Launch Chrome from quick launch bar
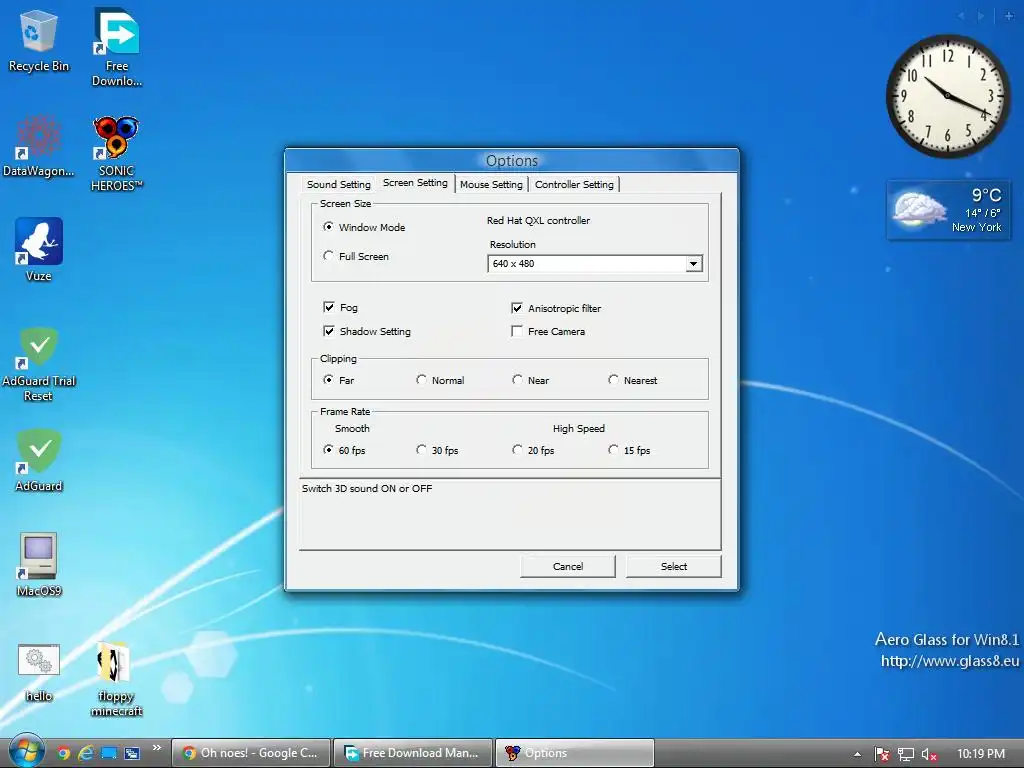The image size is (1024, 768). point(63,754)
